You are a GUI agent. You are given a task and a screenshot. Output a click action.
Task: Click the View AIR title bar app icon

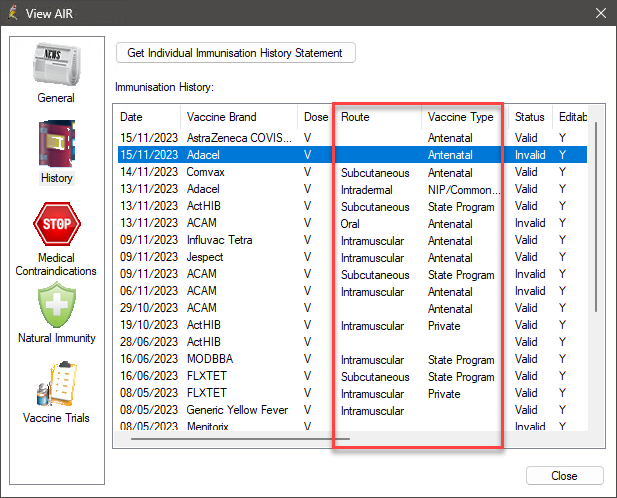coord(14,13)
